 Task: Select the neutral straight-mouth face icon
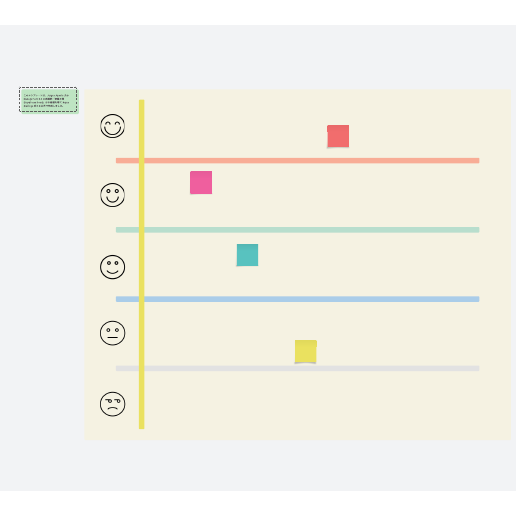(x=112, y=333)
